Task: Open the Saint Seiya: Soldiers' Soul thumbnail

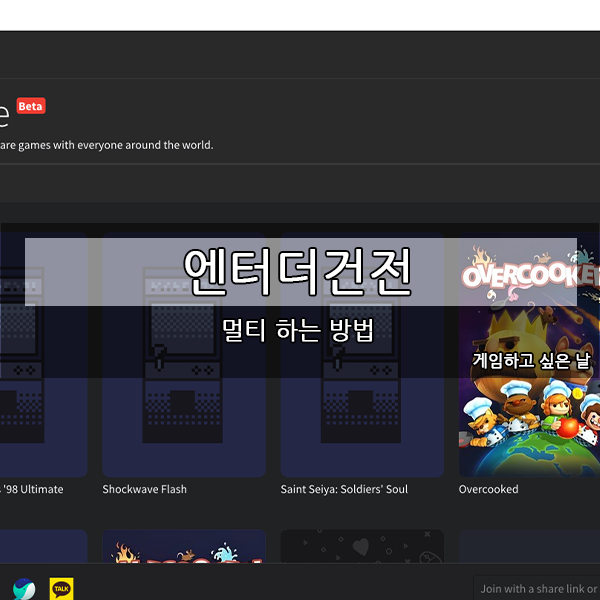Action: [362, 354]
